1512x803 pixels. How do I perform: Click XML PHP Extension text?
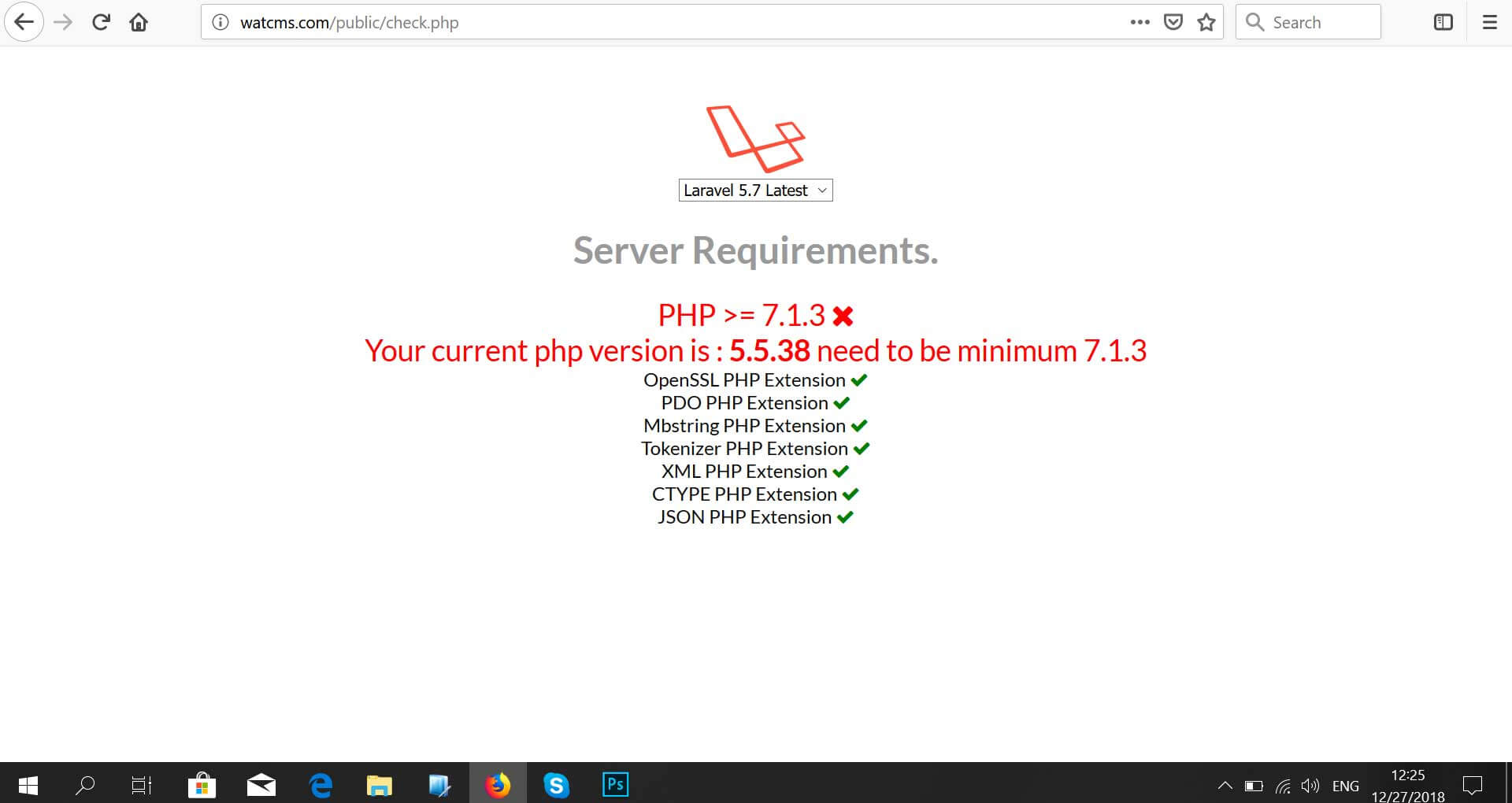click(x=744, y=472)
